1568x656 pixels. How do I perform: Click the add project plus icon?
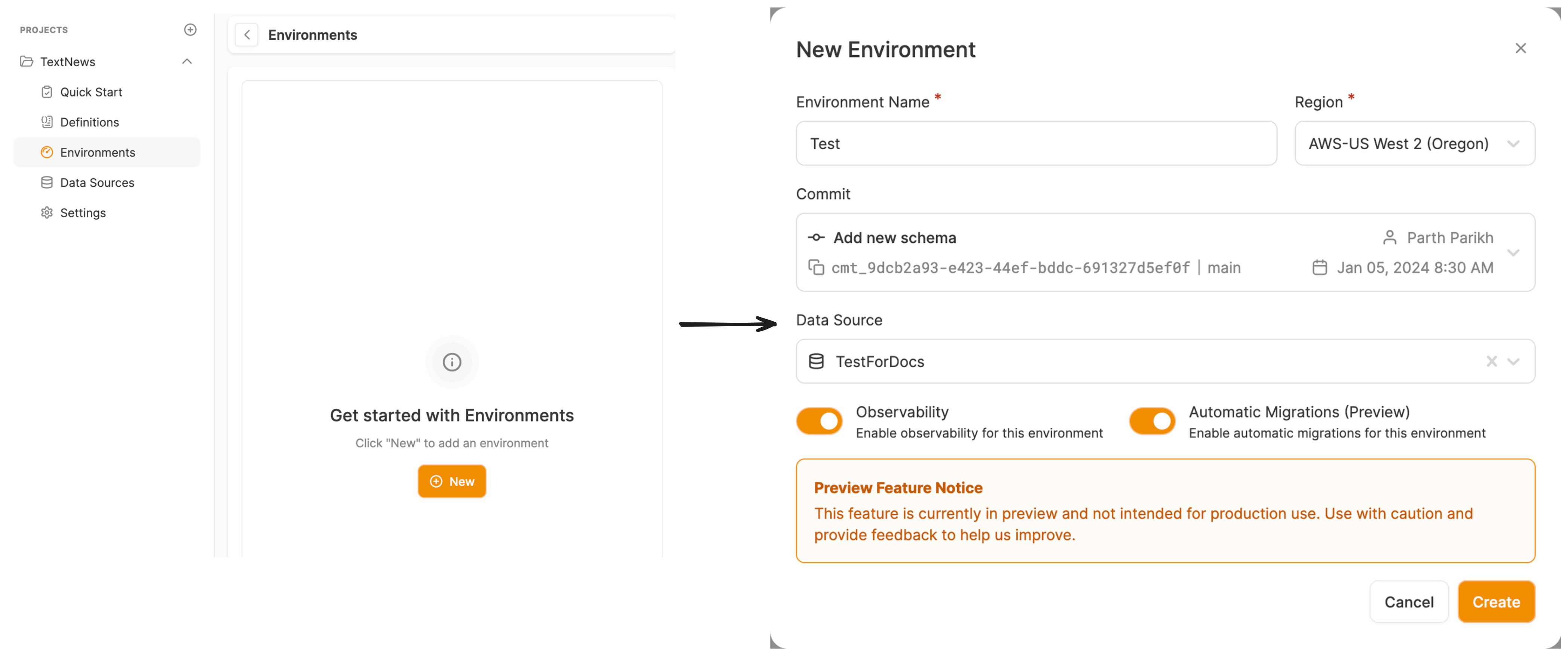(x=190, y=30)
